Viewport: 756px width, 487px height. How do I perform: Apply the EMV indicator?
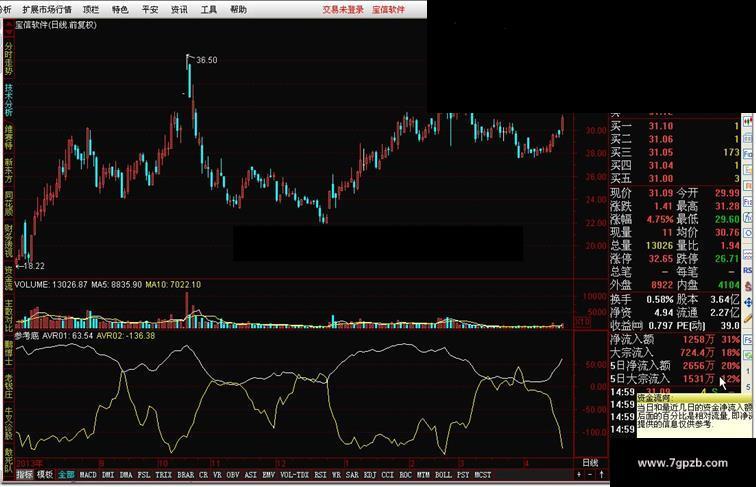[269, 475]
